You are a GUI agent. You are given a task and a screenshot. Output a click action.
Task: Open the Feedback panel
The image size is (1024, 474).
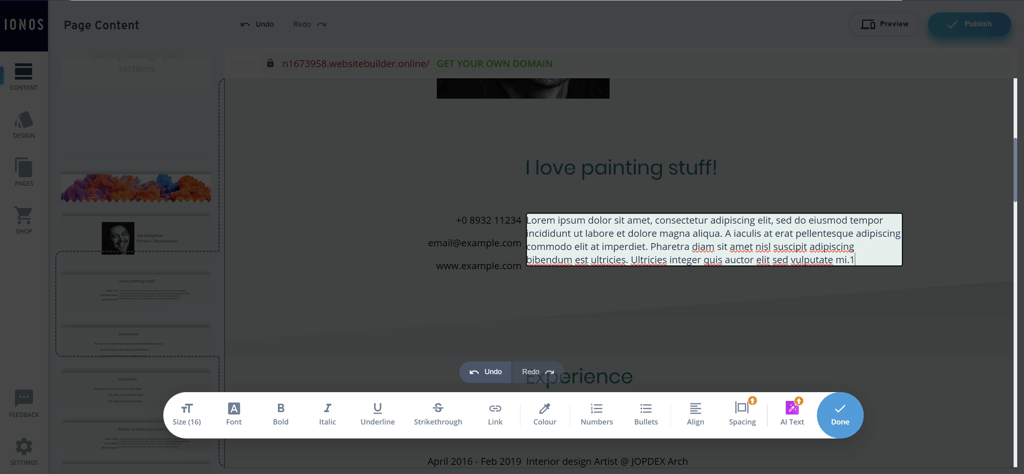point(24,404)
